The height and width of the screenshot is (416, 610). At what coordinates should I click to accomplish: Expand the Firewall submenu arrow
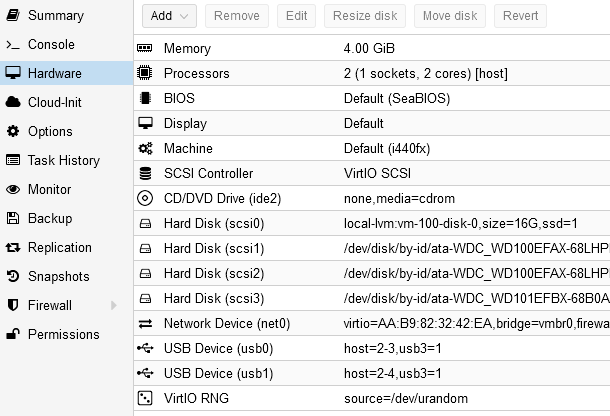(x=113, y=305)
